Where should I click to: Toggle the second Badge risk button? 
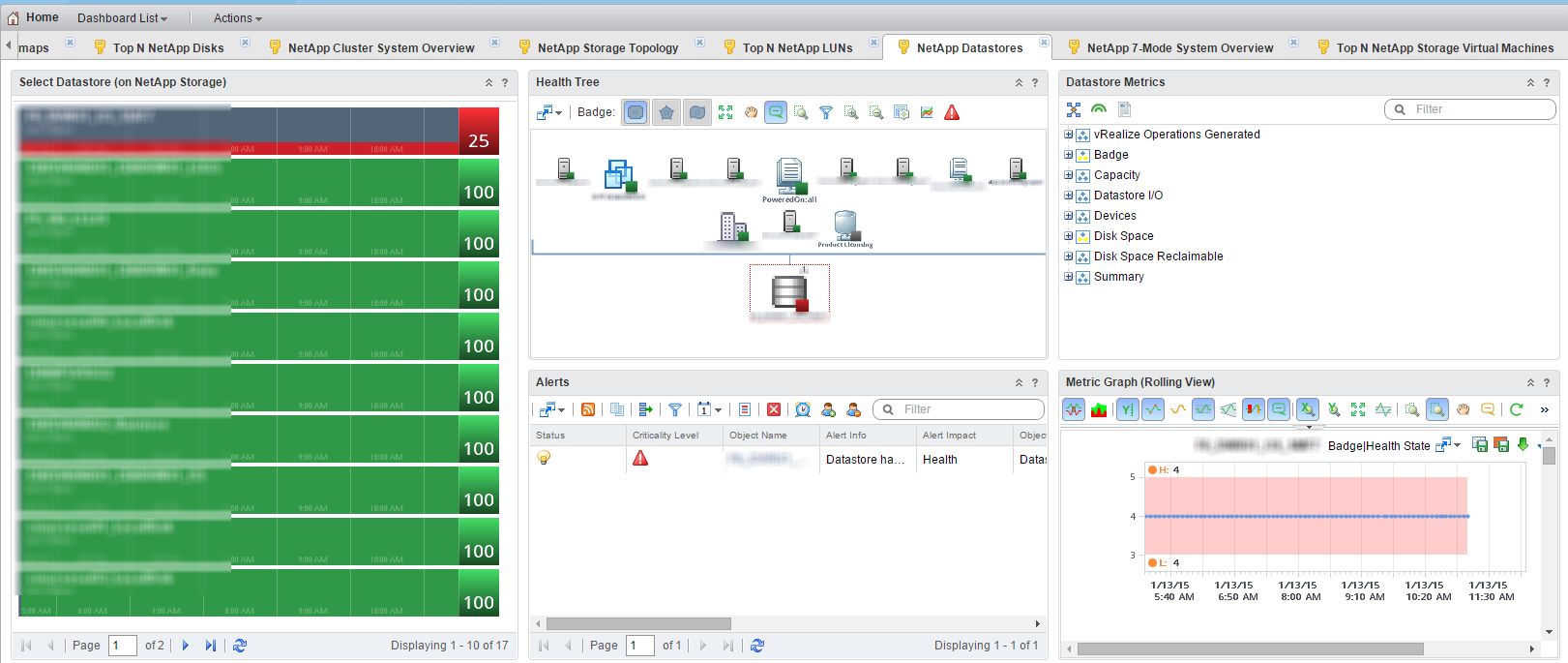(x=666, y=112)
